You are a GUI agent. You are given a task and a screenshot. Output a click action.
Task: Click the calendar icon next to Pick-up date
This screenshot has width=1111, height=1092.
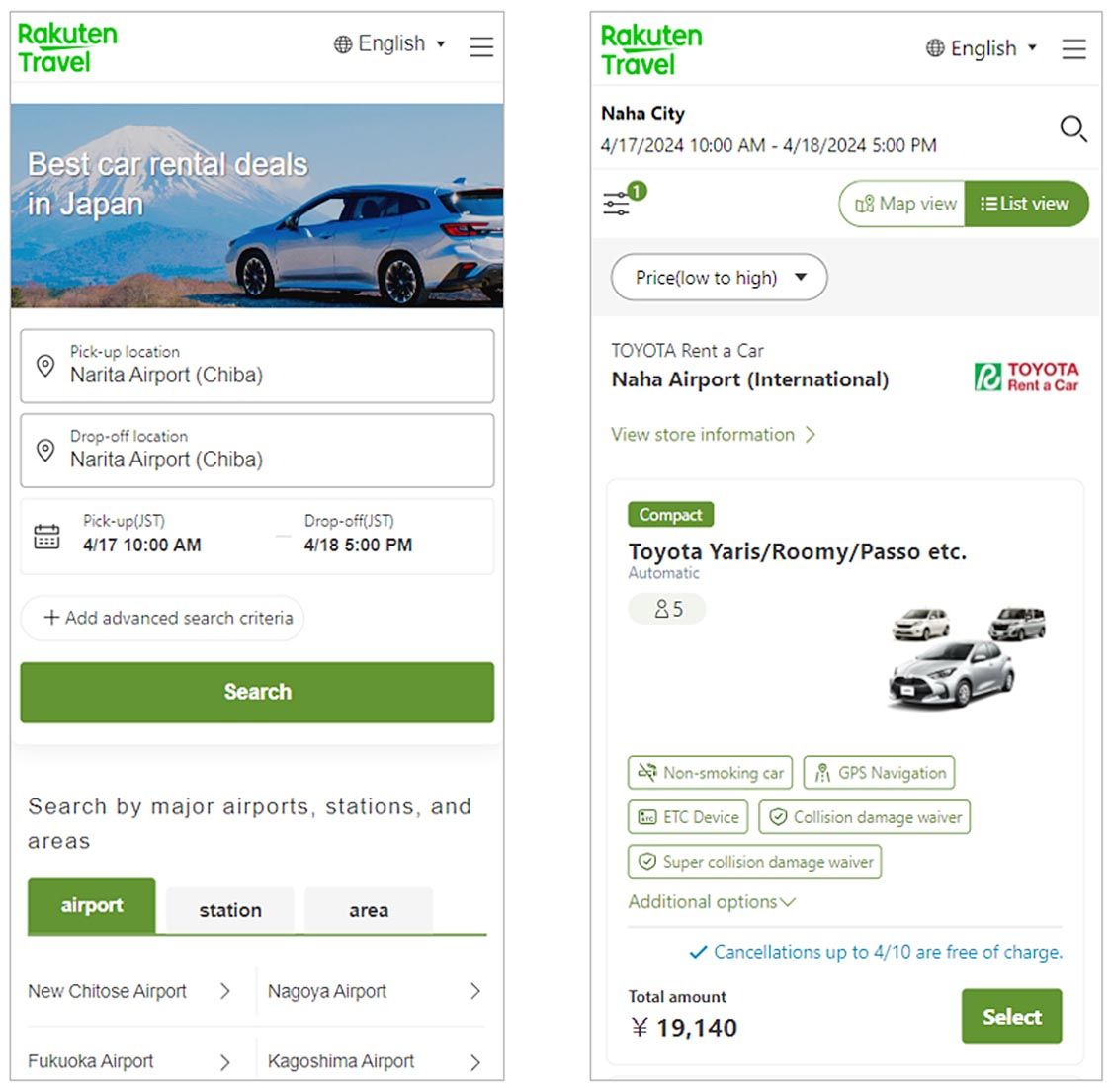click(46, 537)
